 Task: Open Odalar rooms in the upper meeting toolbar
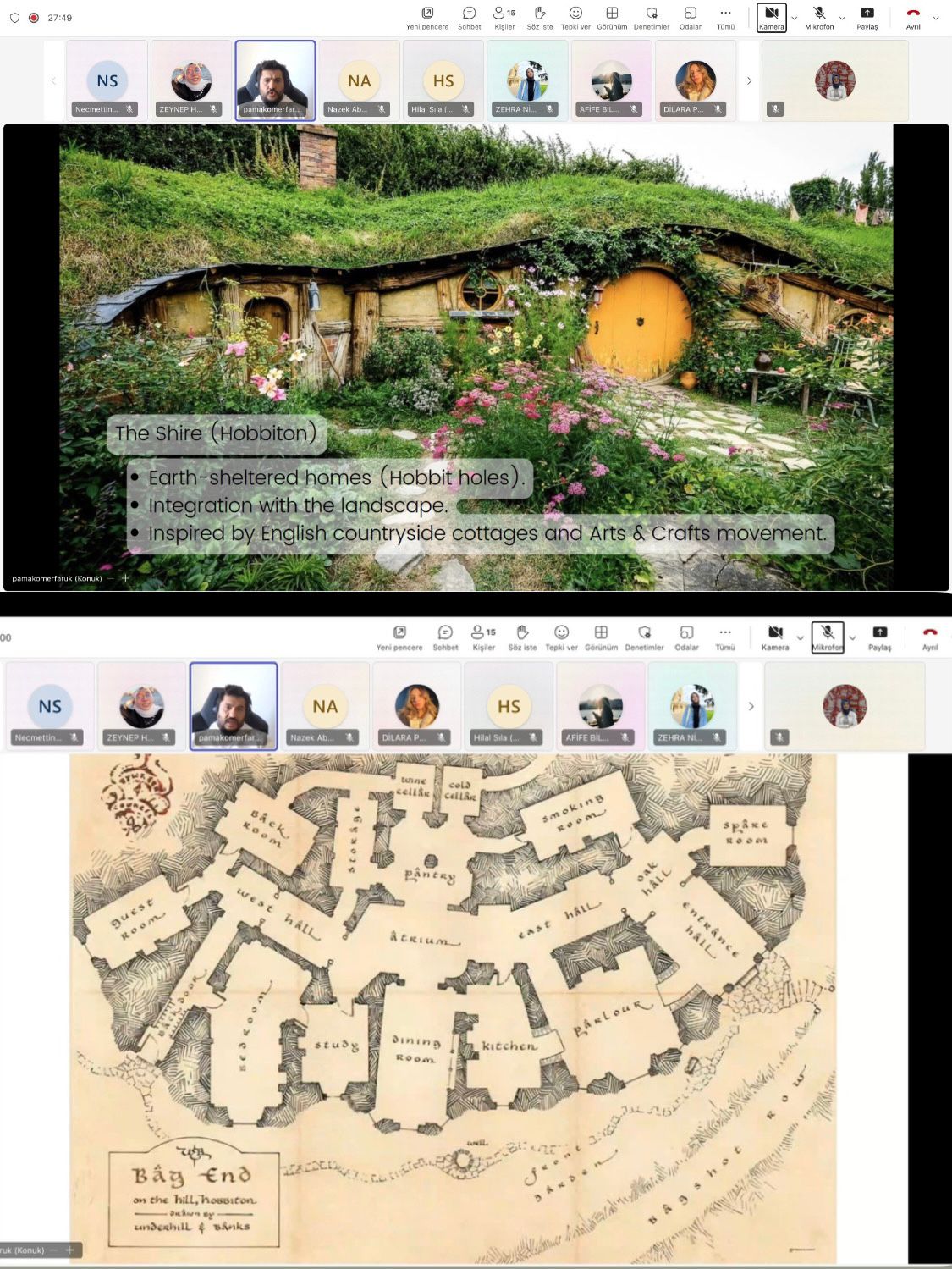point(691,18)
